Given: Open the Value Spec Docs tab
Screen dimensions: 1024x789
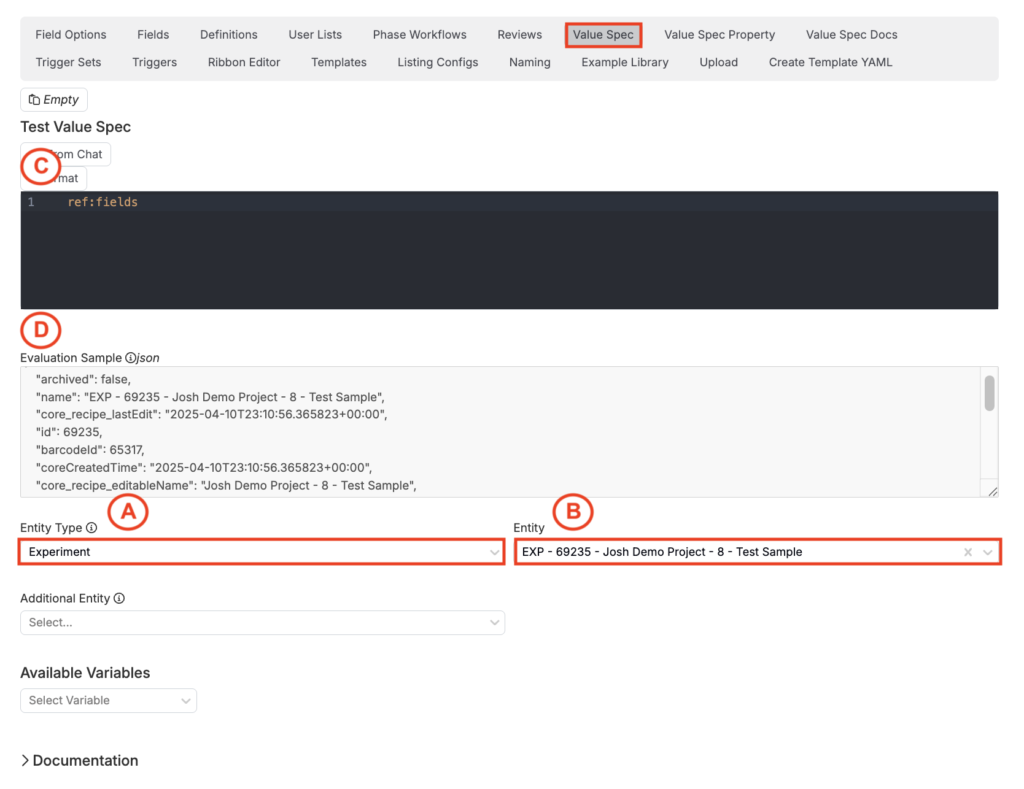Looking at the screenshot, I should (851, 35).
